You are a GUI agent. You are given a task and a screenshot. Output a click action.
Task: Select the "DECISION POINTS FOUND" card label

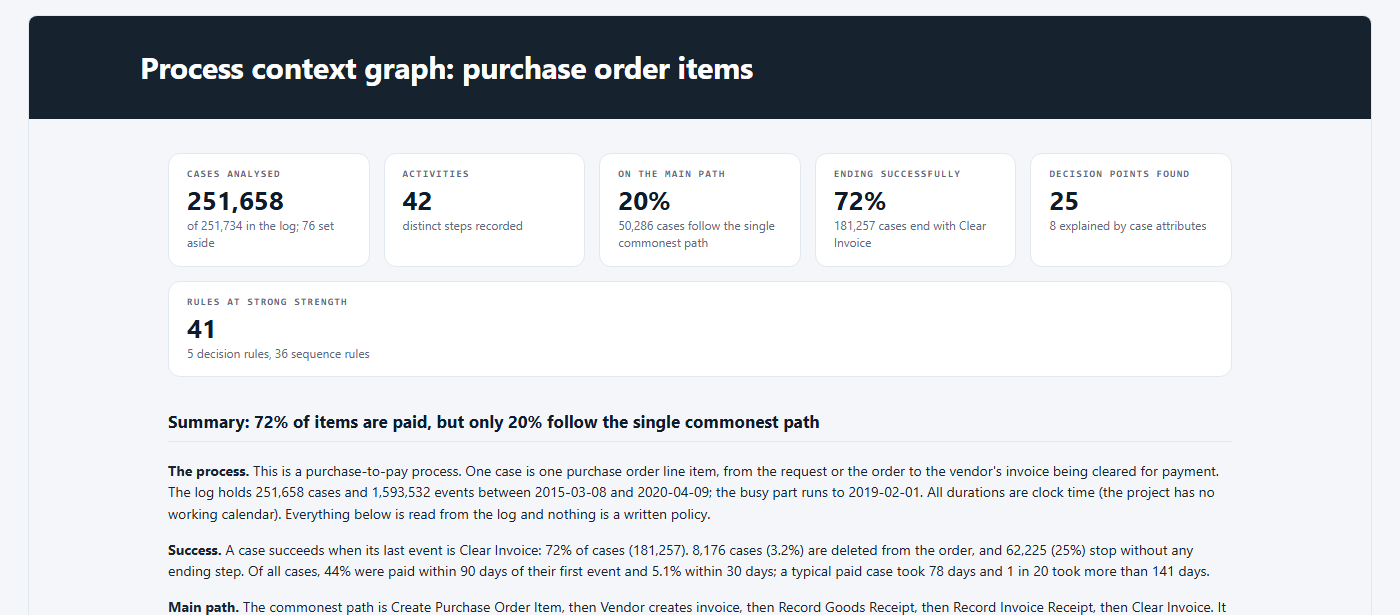coord(1119,174)
